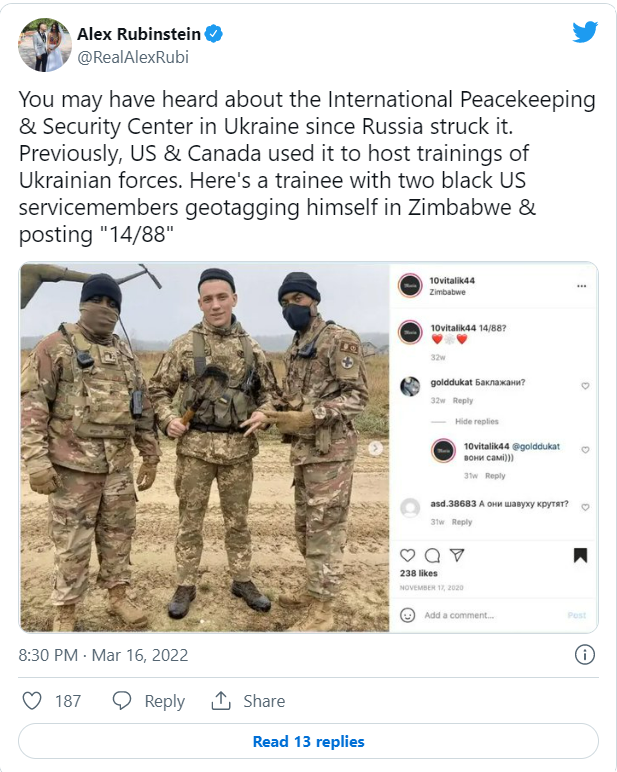Click the Instagram comment bubble icon
The height and width of the screenshot is (772, 617).
pyautogui.click(x=432, y=555)
